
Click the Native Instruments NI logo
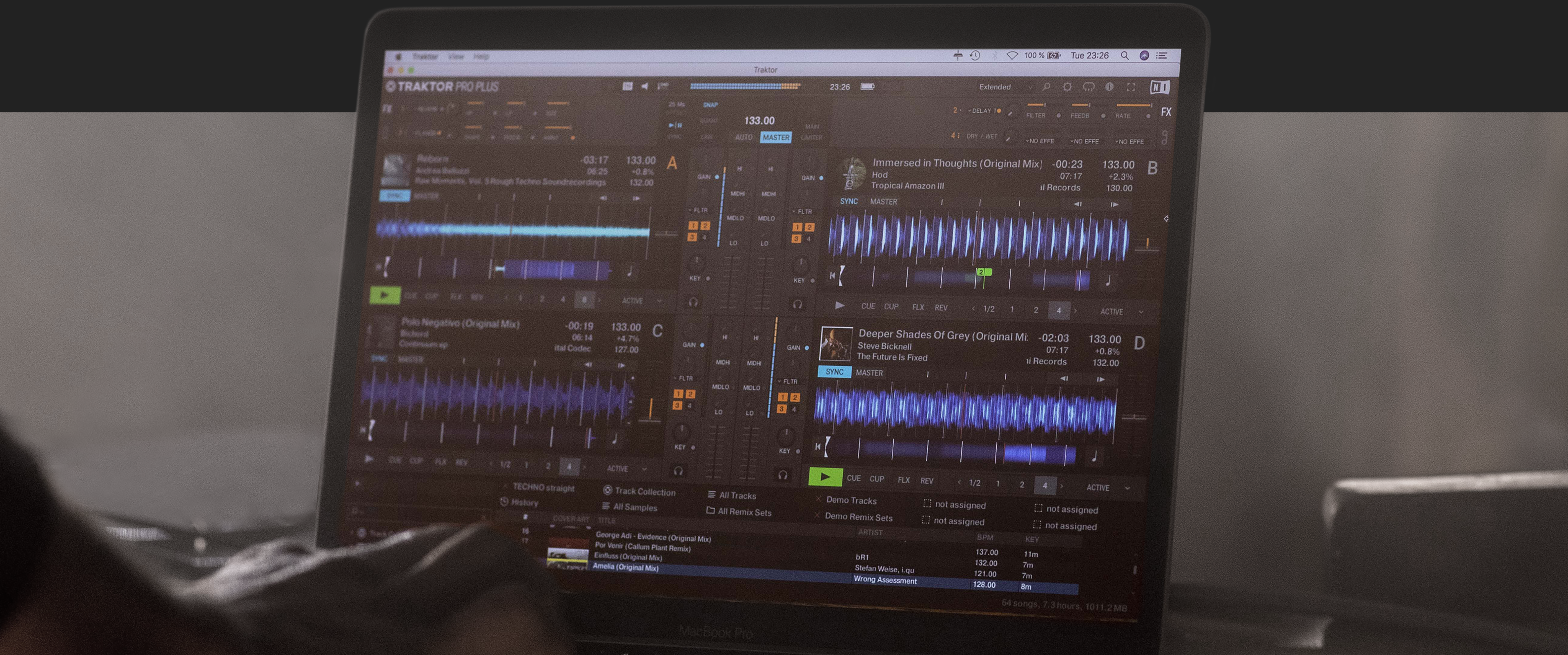coord(1160,88)
